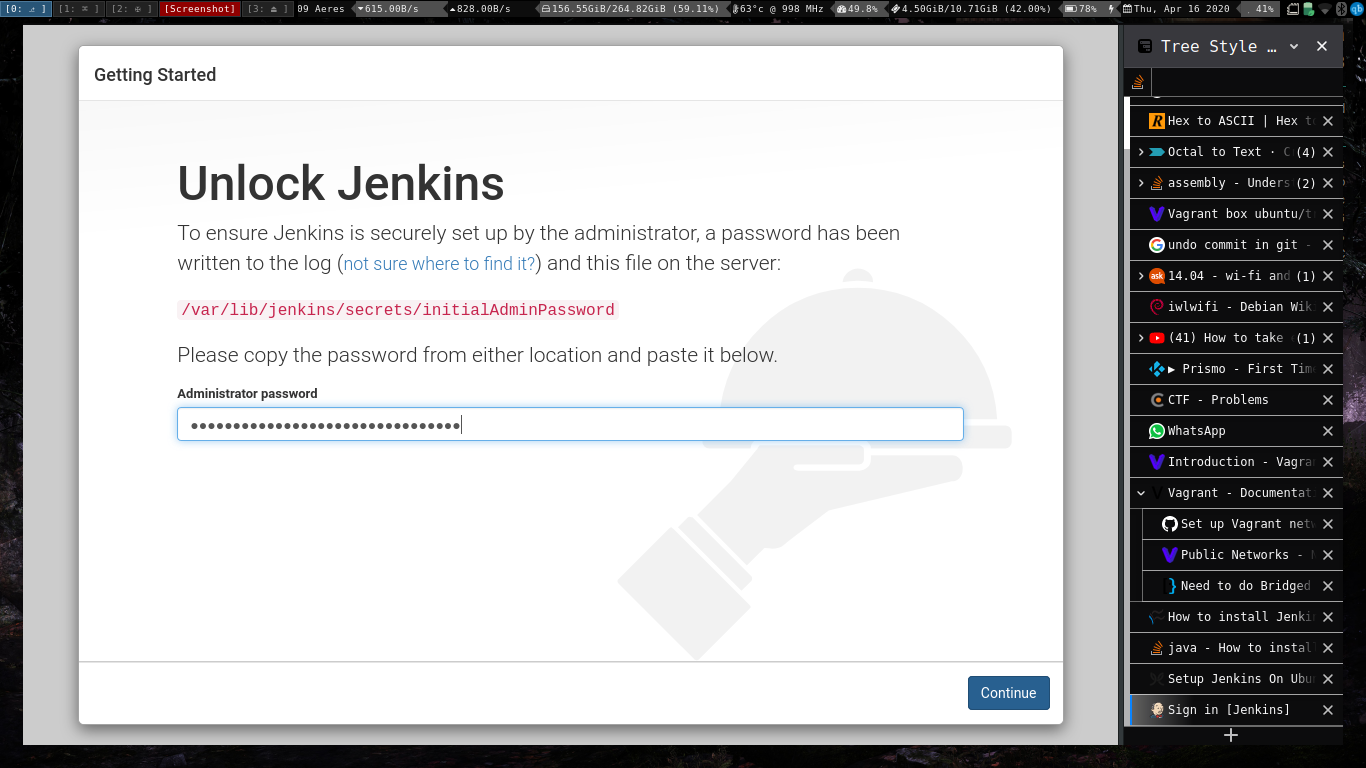1366x768 pixels.
Task: Close the iwlwifi Debian Wiki tab
Action: pos(1328,307)
